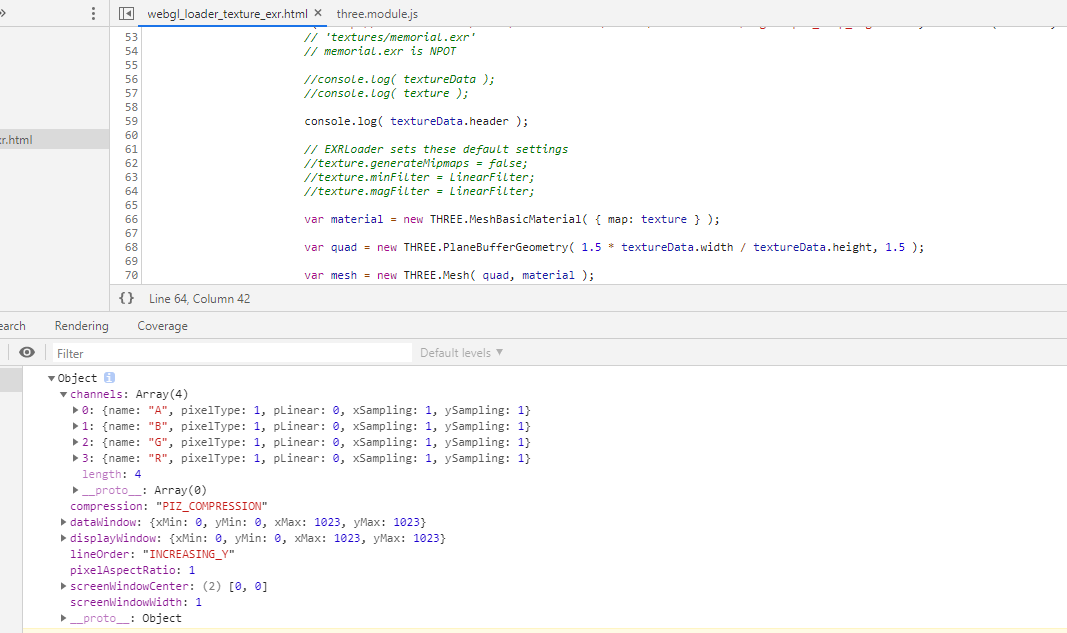Expand channel 0 entry named A
The height and width of the screenshot is (633, 1067).
[x=76, y=410]
